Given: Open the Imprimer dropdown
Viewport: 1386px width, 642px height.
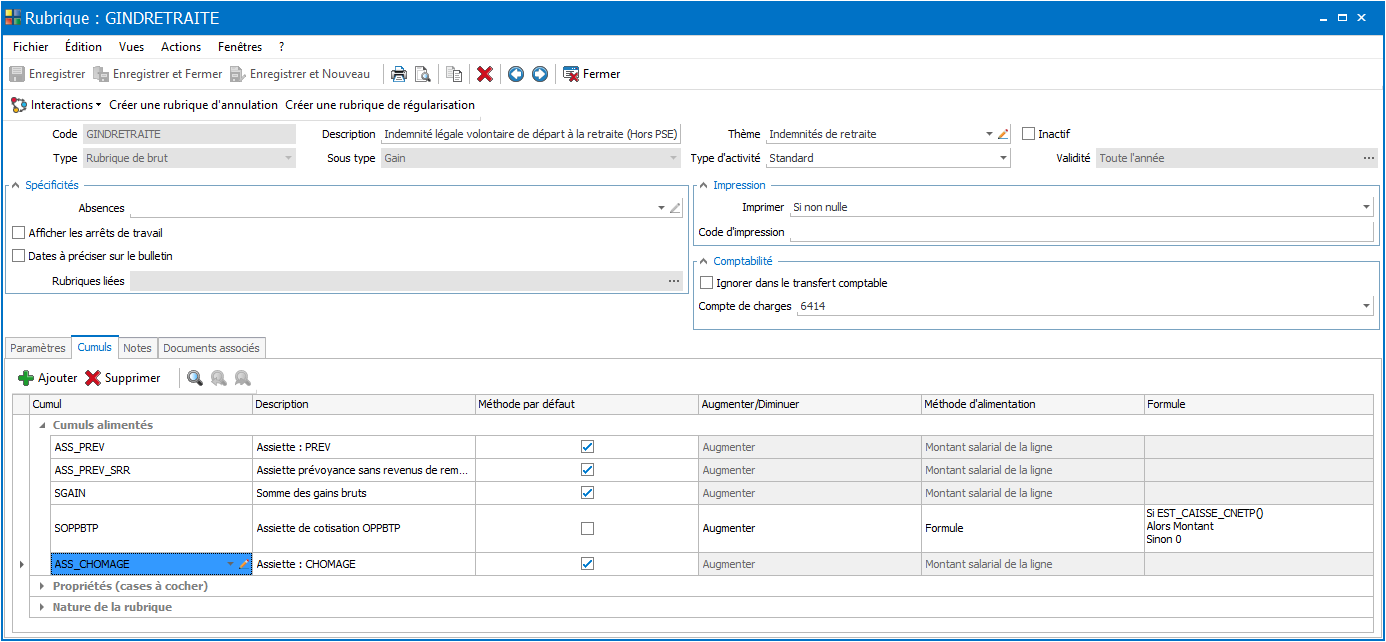Looking at the screenshot, I should point(1367,207).
